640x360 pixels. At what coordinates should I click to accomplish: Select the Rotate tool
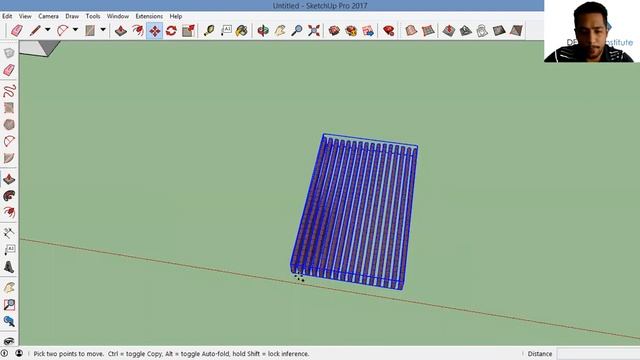pos(171,31)
